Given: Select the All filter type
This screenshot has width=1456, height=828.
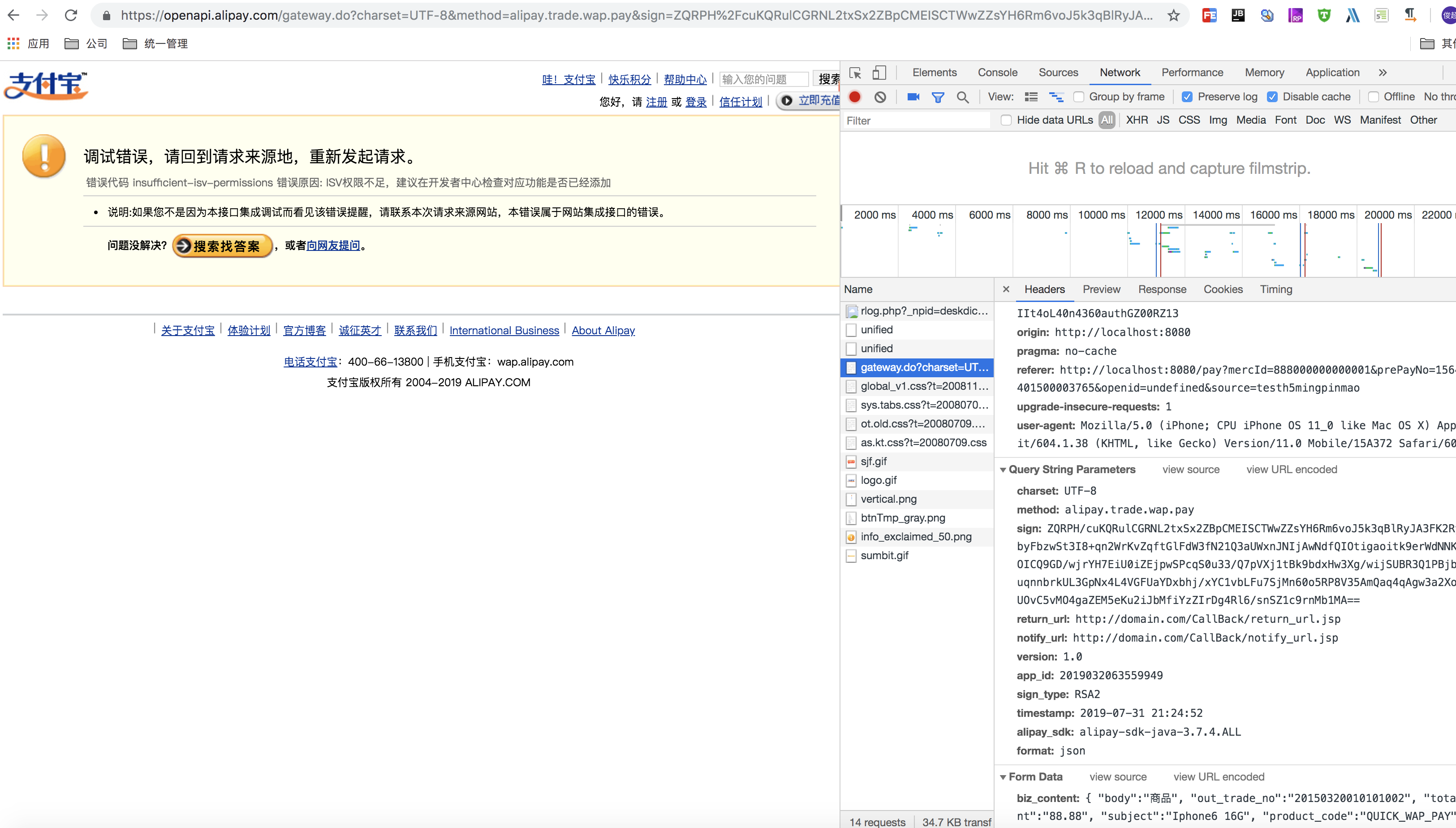Looking at the screenshot, I should coord(1107,120).
